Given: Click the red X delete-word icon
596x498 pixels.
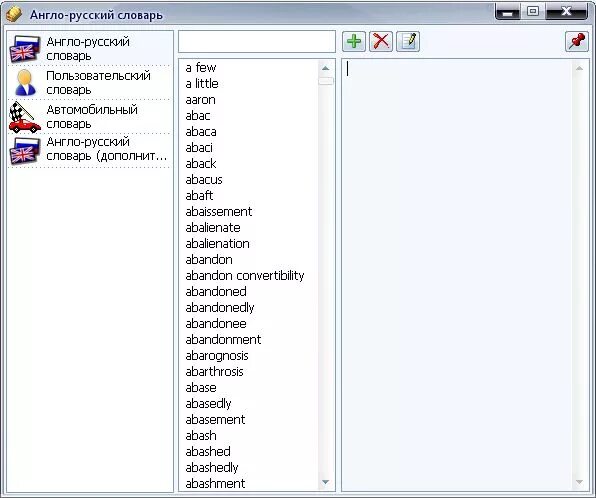Looking at the screenshot, I should [381, 41].
